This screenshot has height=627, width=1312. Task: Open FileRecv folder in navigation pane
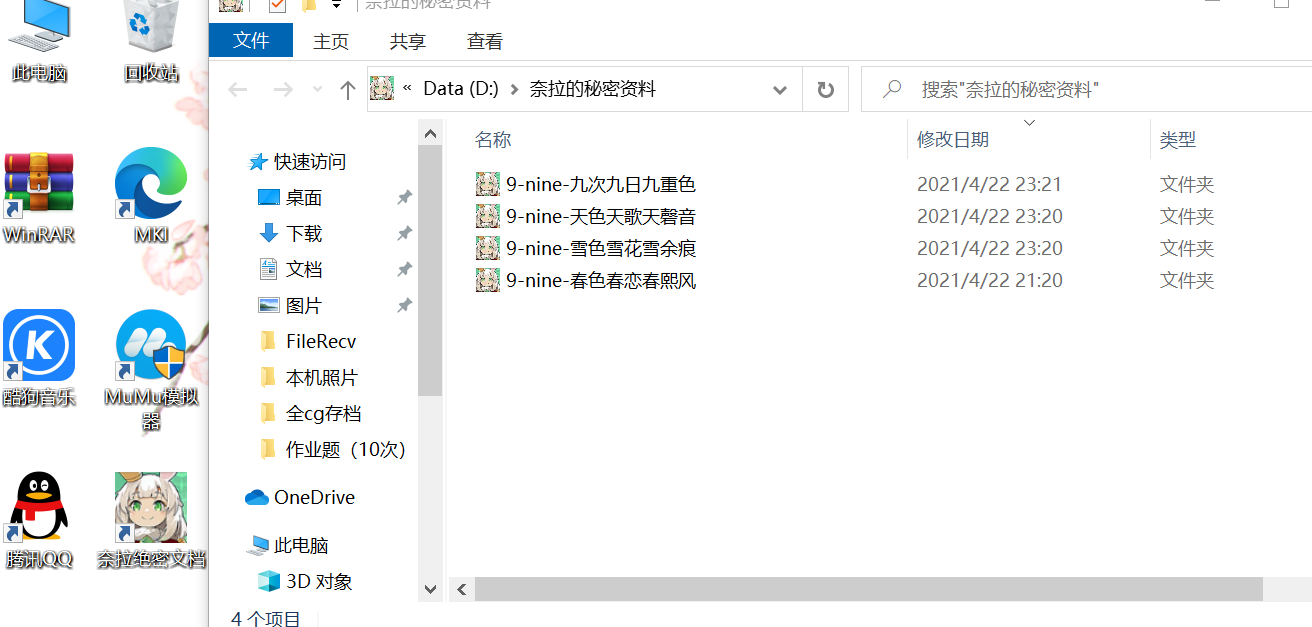[x=320, y=342]
